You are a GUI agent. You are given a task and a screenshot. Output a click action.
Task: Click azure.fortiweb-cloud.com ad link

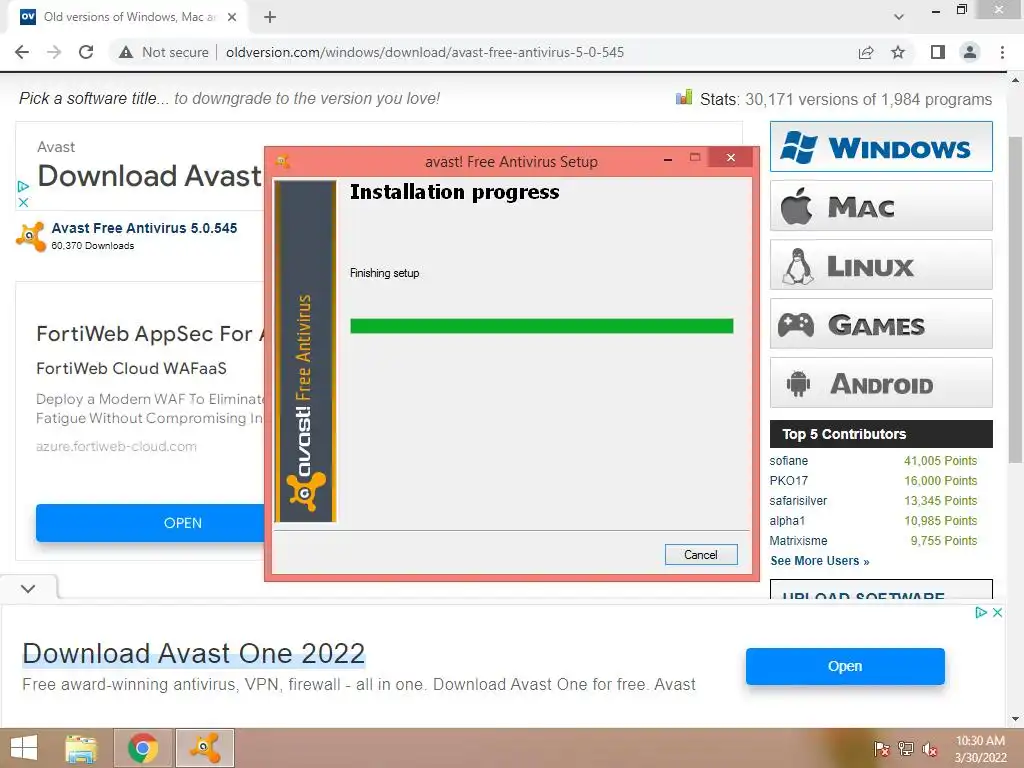point(116,447)
